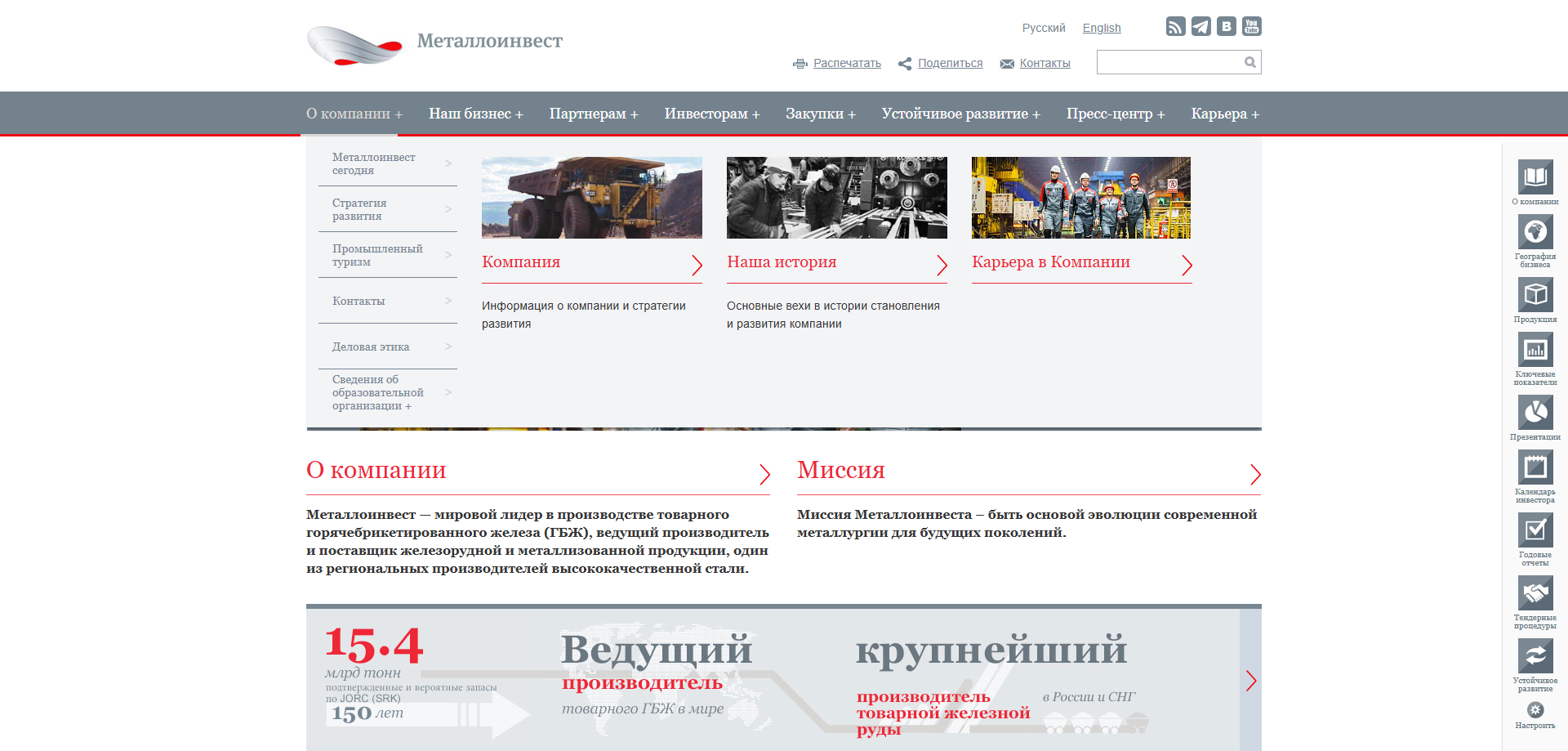Click the workers in uniforms career thumbnail
Image resolution: width=1568 pixels, height=751 pixels.
[x=1081, y=198]
